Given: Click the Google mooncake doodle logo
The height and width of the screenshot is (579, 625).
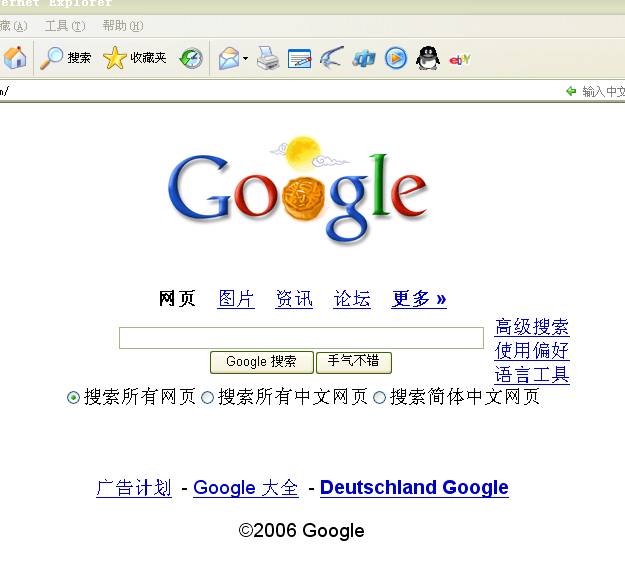Looking at the screenshot, I should (298, 190).
